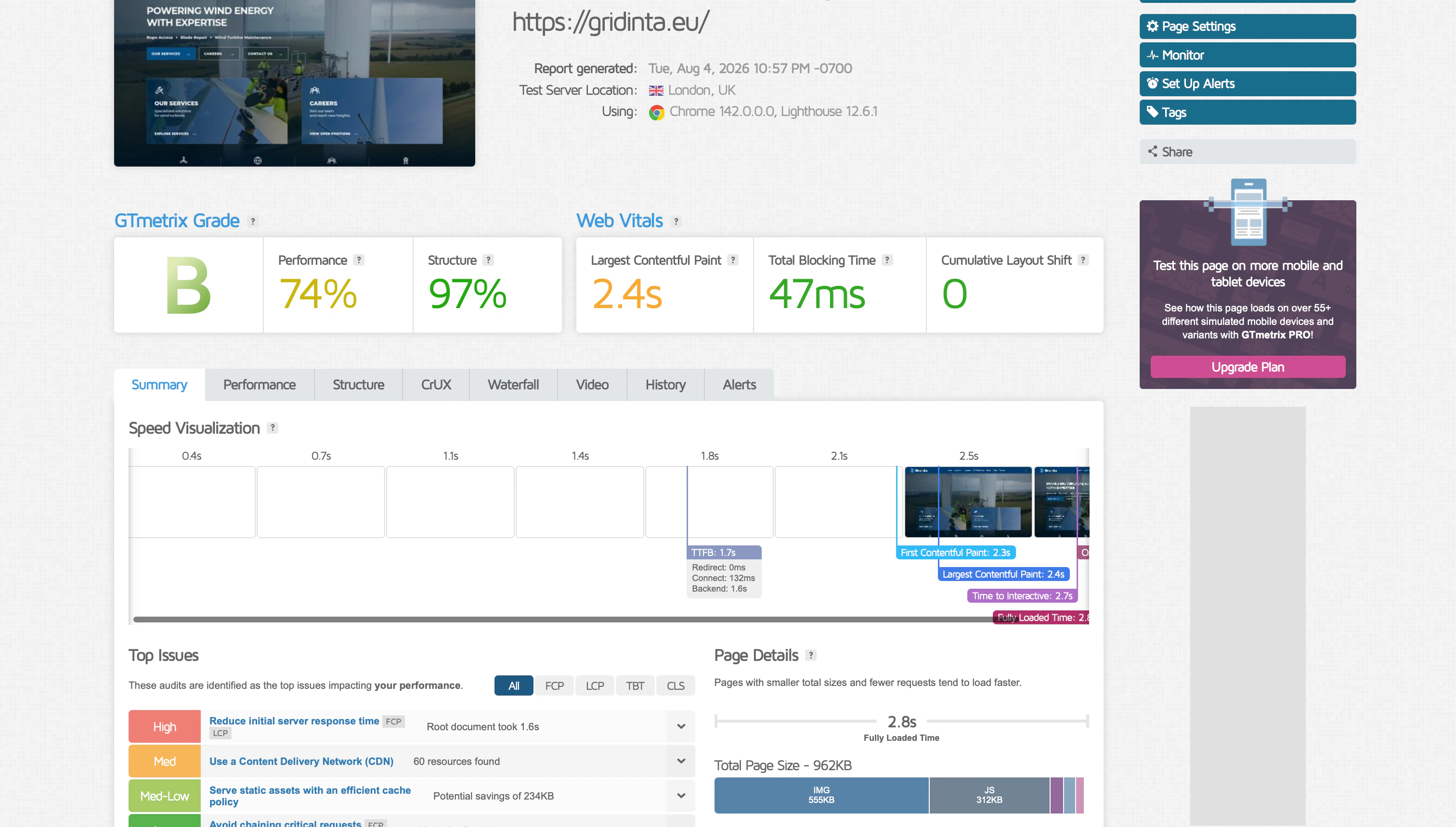The width and height of the screenshot is (1456, 827).
Task: Click 'Root document took 1.6s' text
Action: [483, 726]
